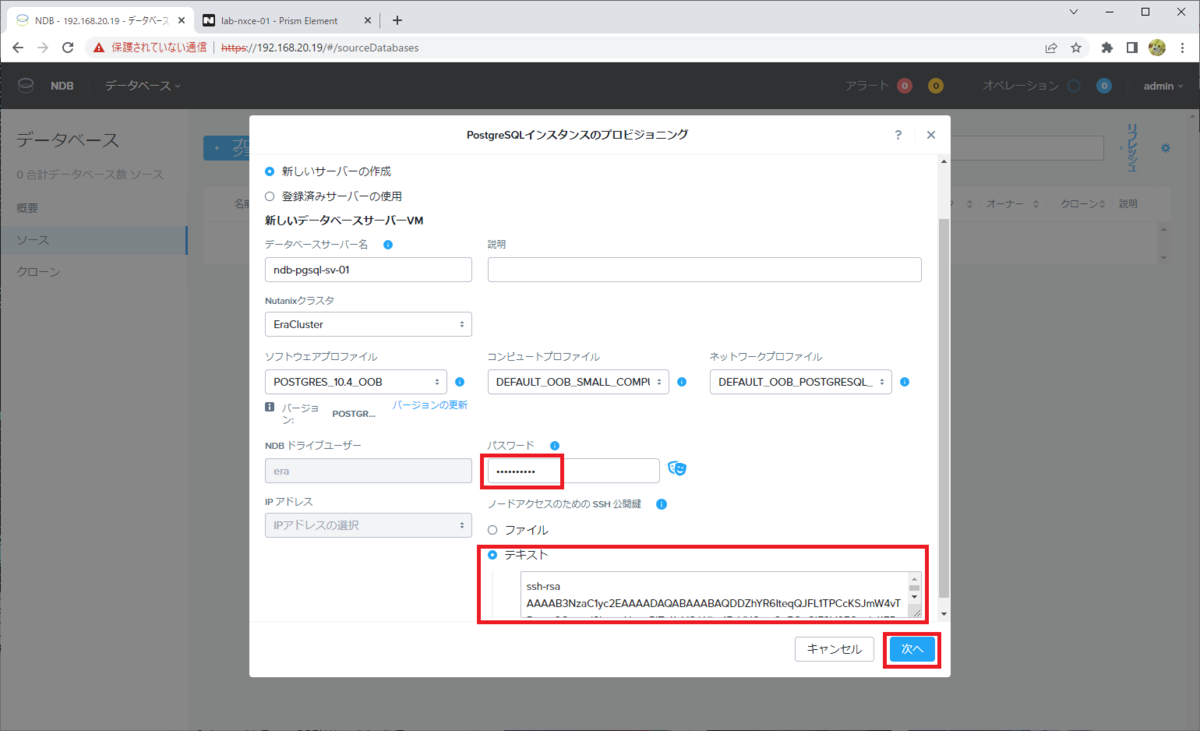Show info for データベースサーバー名 field
The image size is (1200, 731).
pos(388,244)
